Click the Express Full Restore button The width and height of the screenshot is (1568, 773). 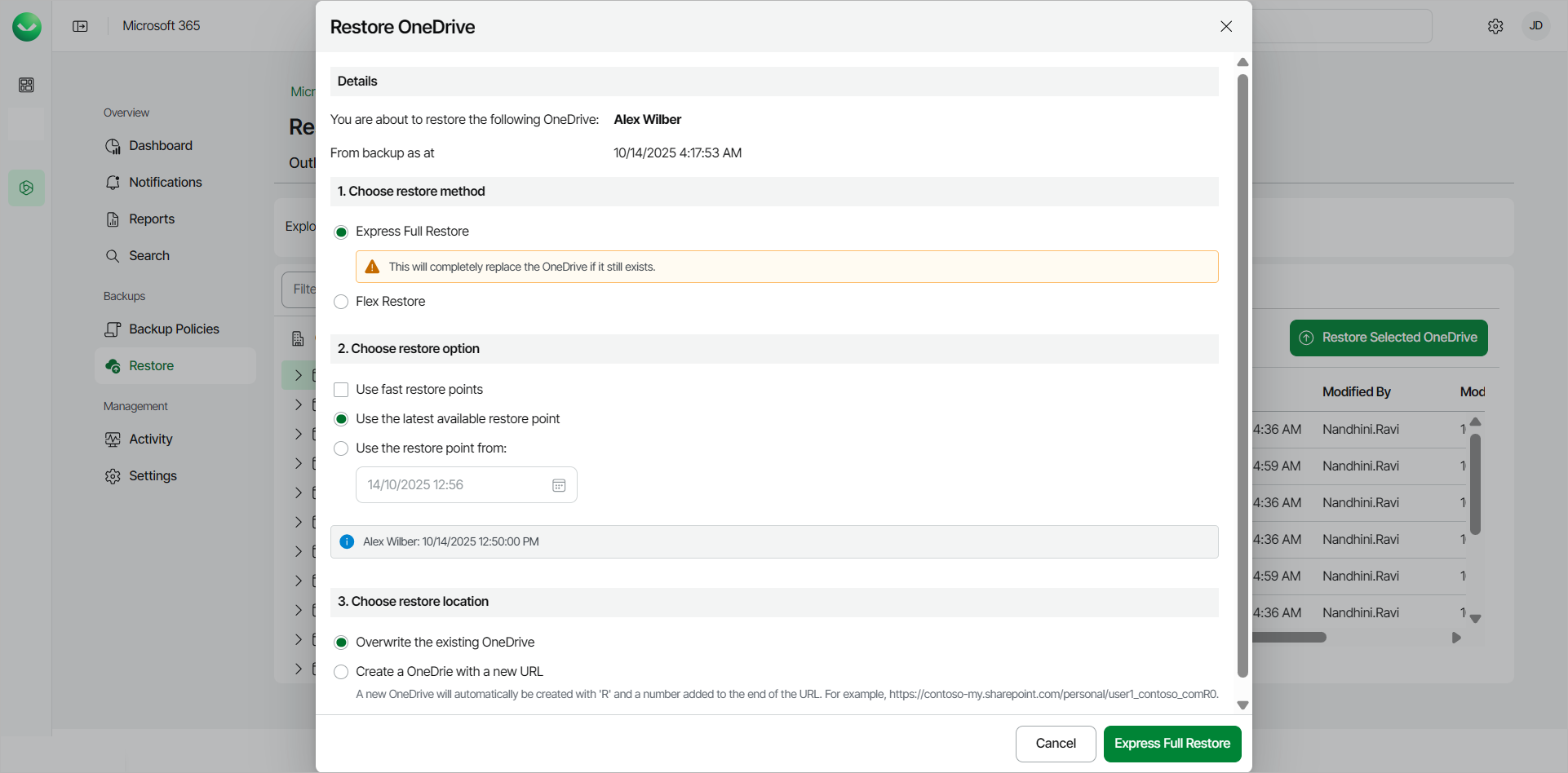pos(1172,744)
